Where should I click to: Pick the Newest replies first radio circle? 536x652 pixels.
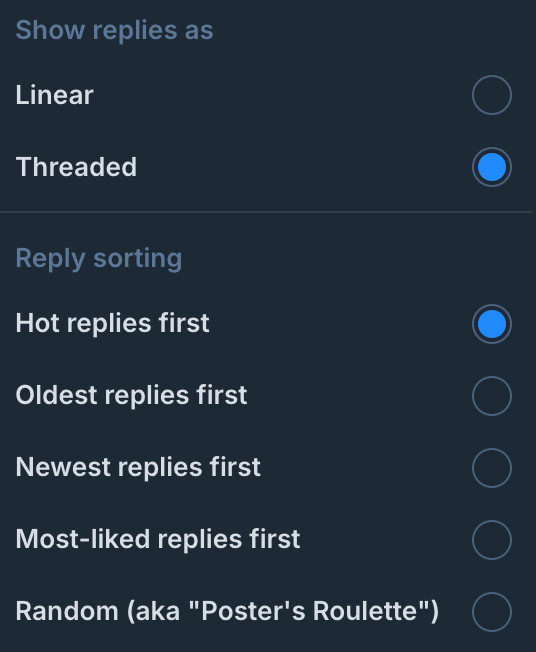tap(492, 468)
